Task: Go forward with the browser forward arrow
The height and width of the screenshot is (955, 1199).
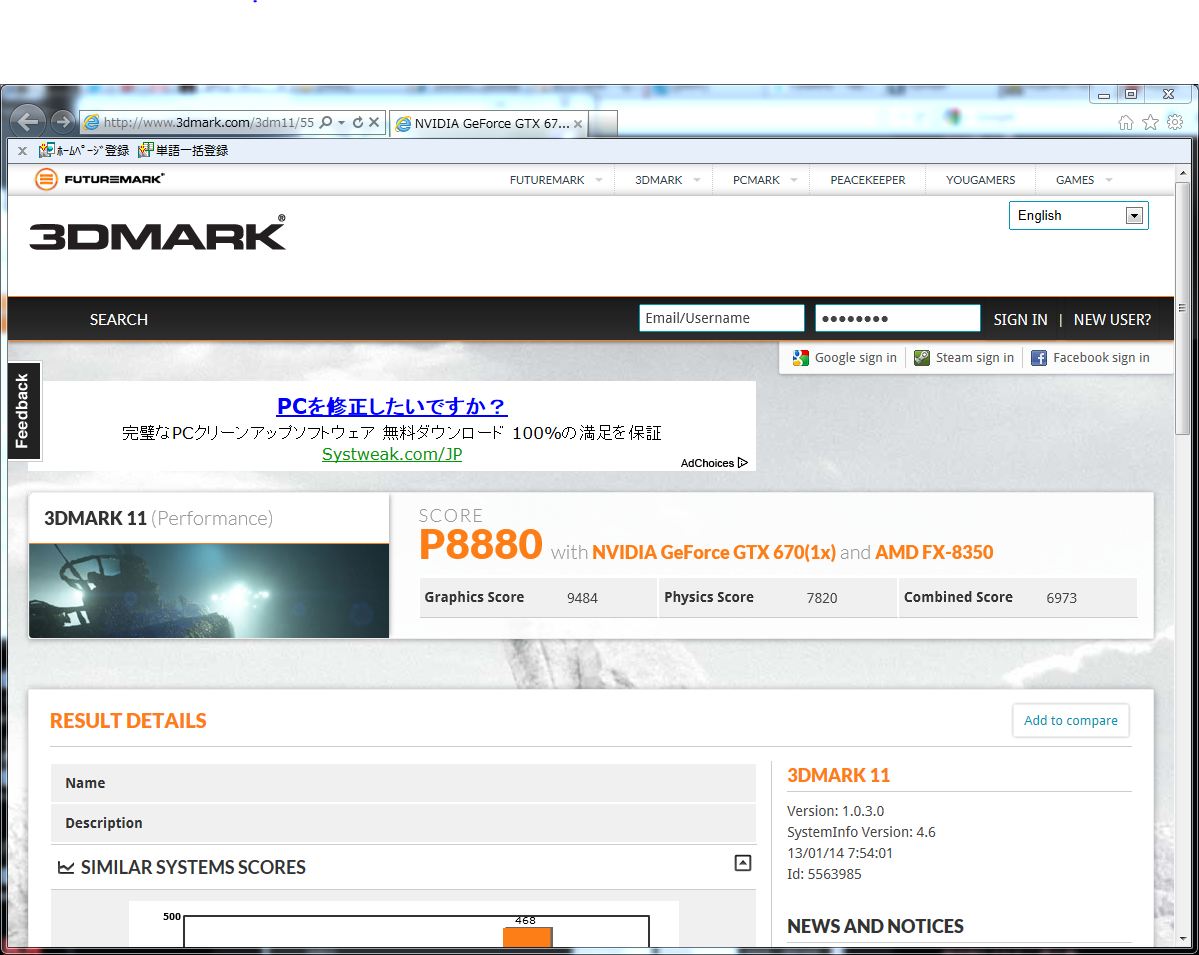Action: click(63, 122)
